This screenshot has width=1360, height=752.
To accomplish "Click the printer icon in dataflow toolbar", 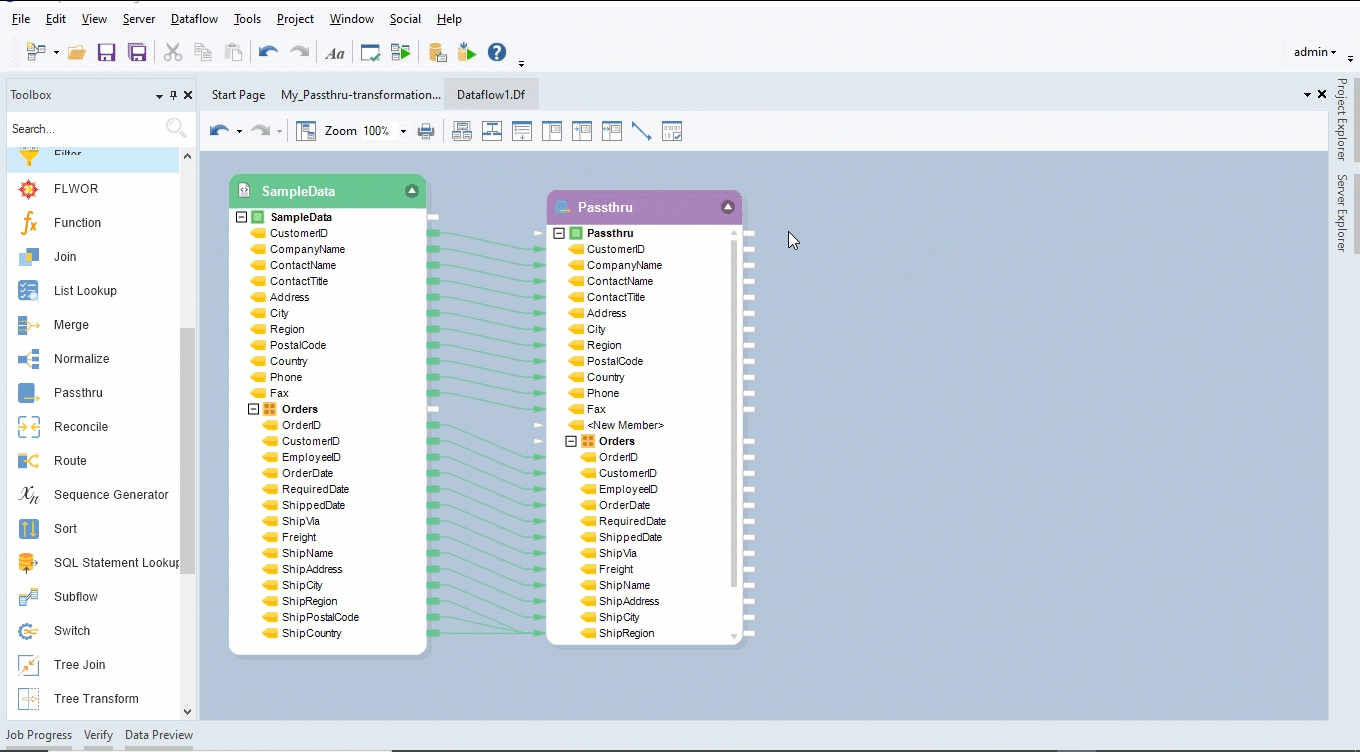I will tap(426, 131).
